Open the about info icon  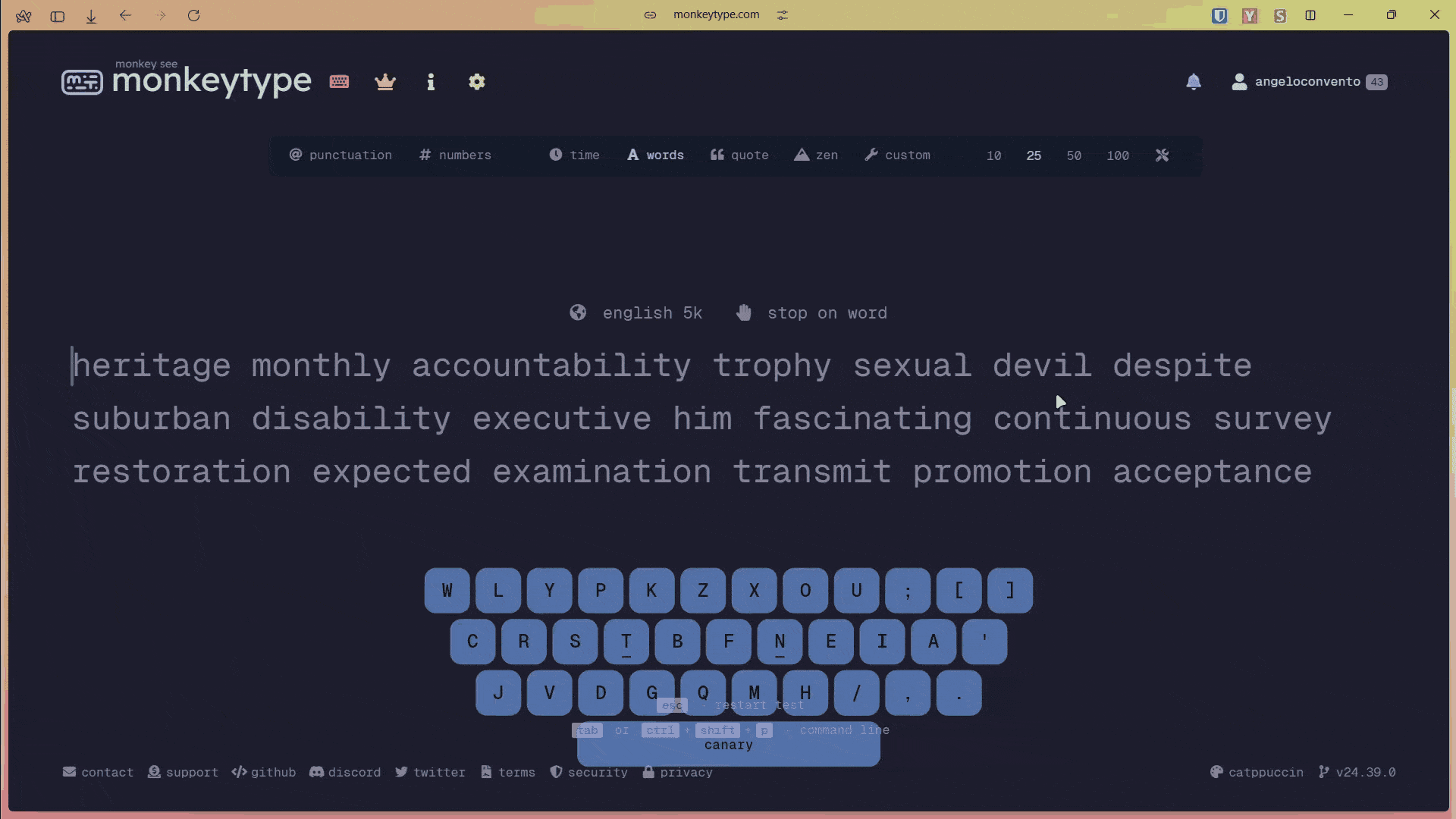[x=431, y=82]
